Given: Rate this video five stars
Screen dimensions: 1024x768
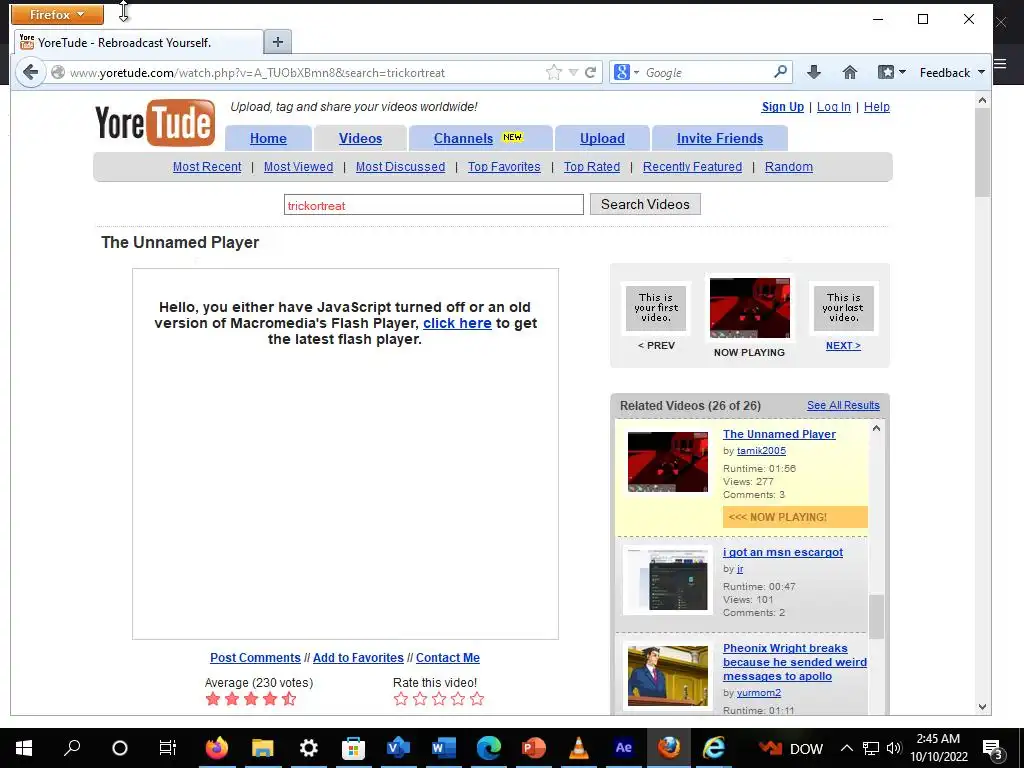Looking at the screenshot, I should pyautogui.click(x=477, y=699).
